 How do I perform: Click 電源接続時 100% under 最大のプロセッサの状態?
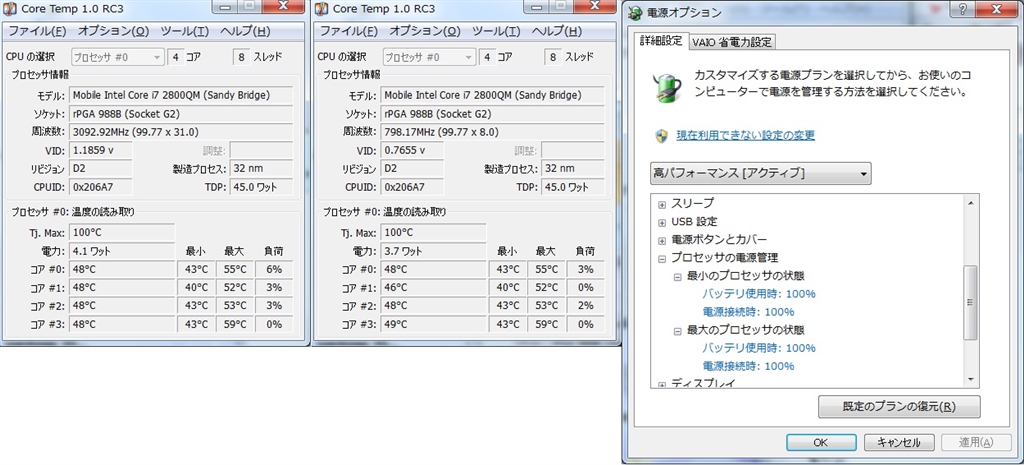[748, 366]
